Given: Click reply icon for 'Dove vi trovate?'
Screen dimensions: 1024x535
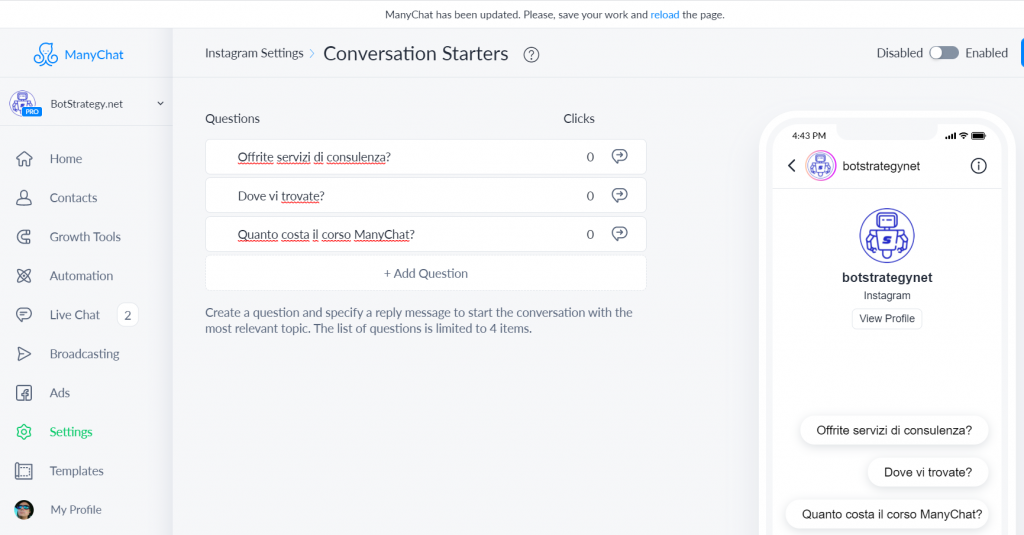Looking at the screenshot, I should [620, 195].
